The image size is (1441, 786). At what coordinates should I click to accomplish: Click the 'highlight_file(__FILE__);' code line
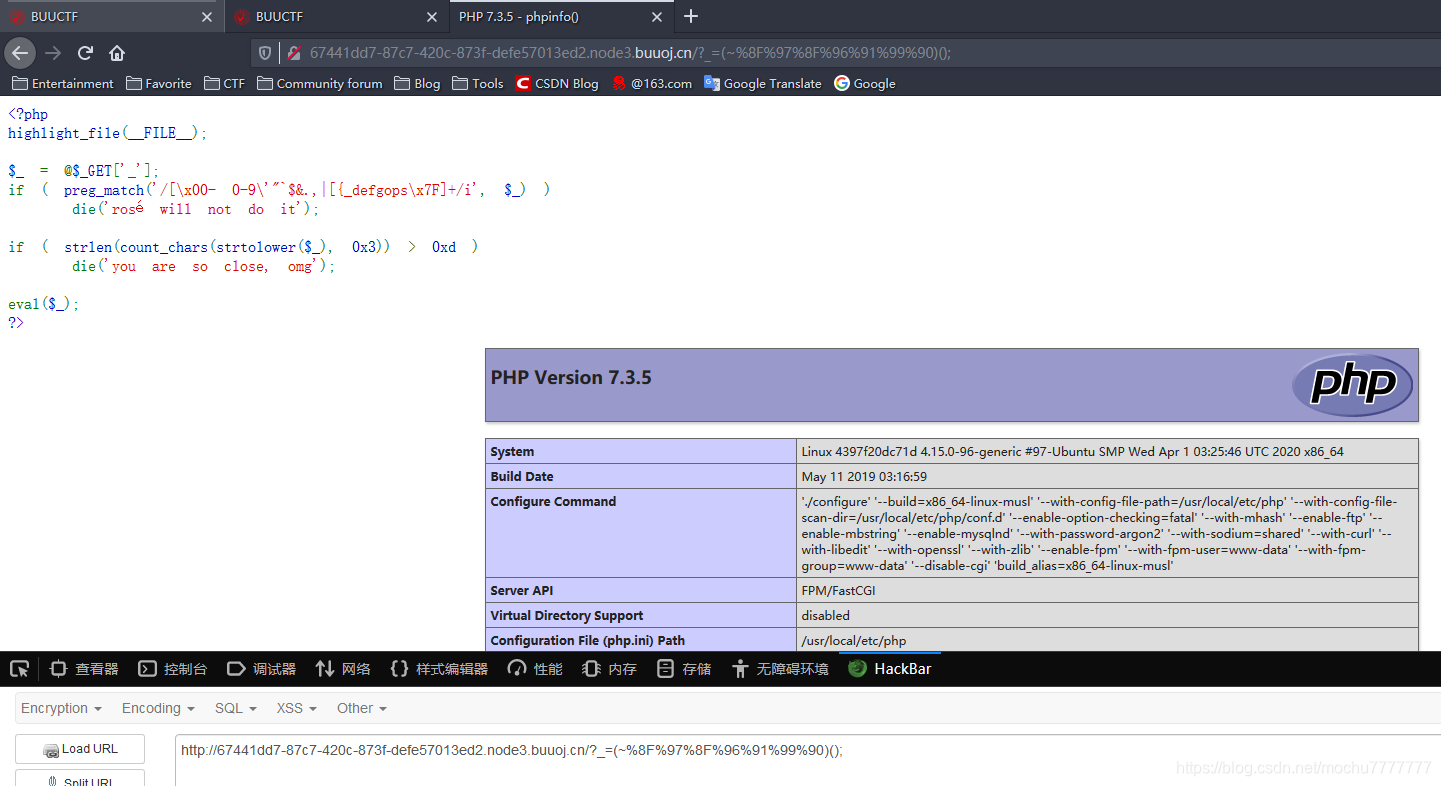tap(107, 133)
